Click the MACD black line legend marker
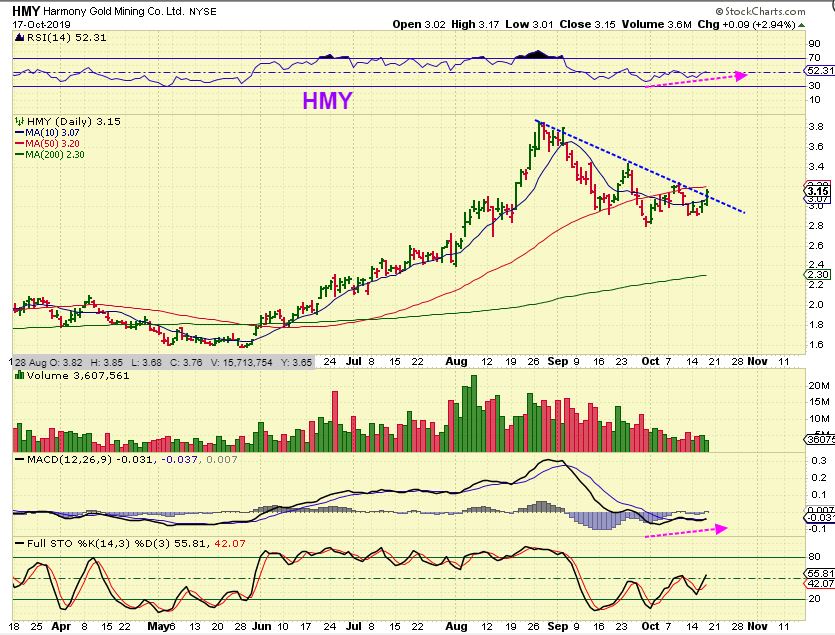The image size is (835, 635). pyautogui.click(x=20, y=459)
